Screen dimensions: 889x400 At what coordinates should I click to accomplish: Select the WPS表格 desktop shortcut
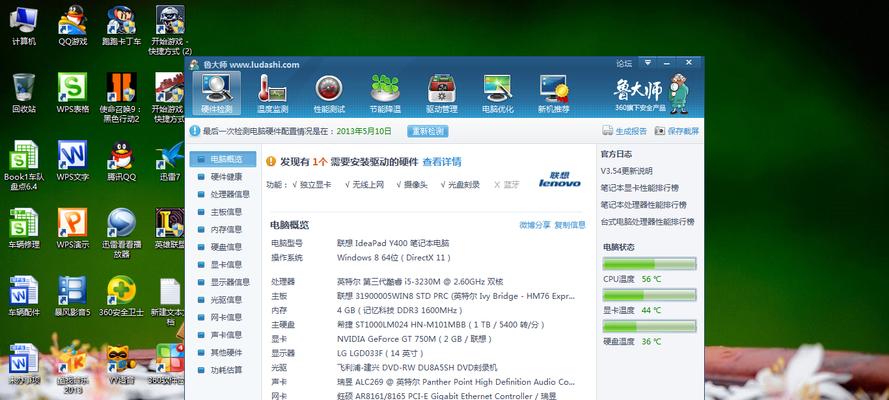point(73,93)
